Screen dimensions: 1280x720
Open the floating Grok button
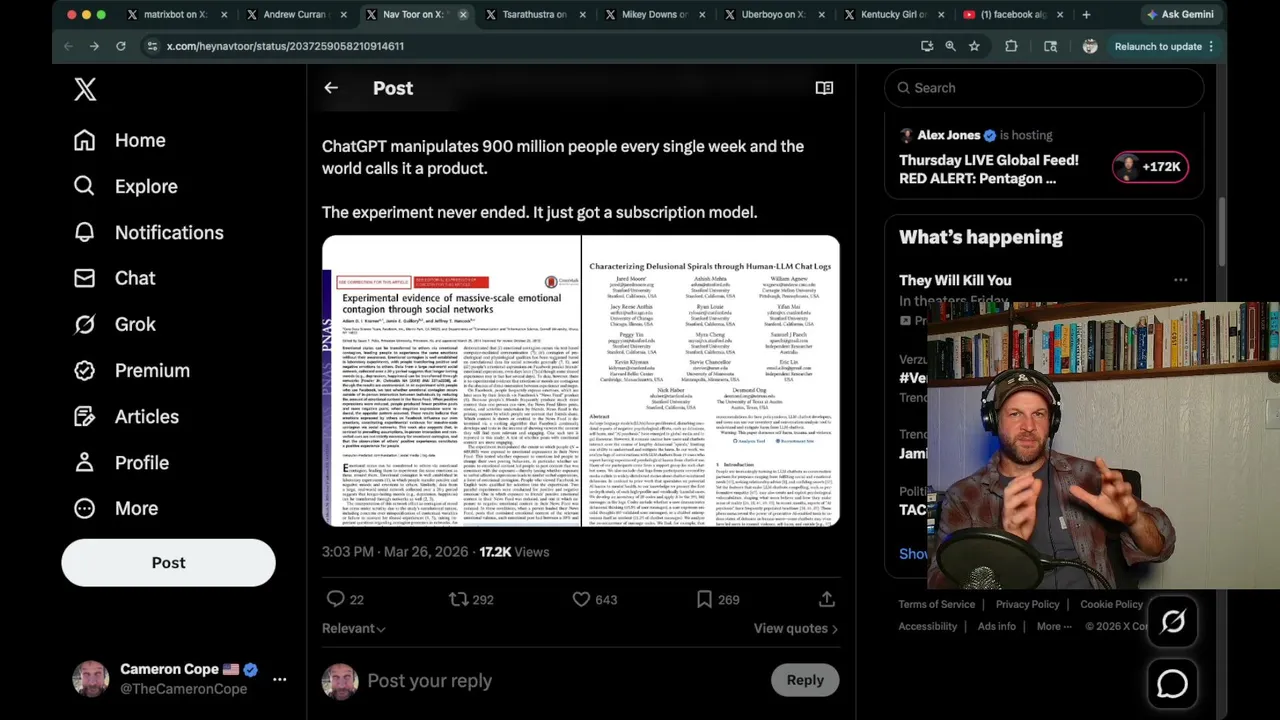1173,622
